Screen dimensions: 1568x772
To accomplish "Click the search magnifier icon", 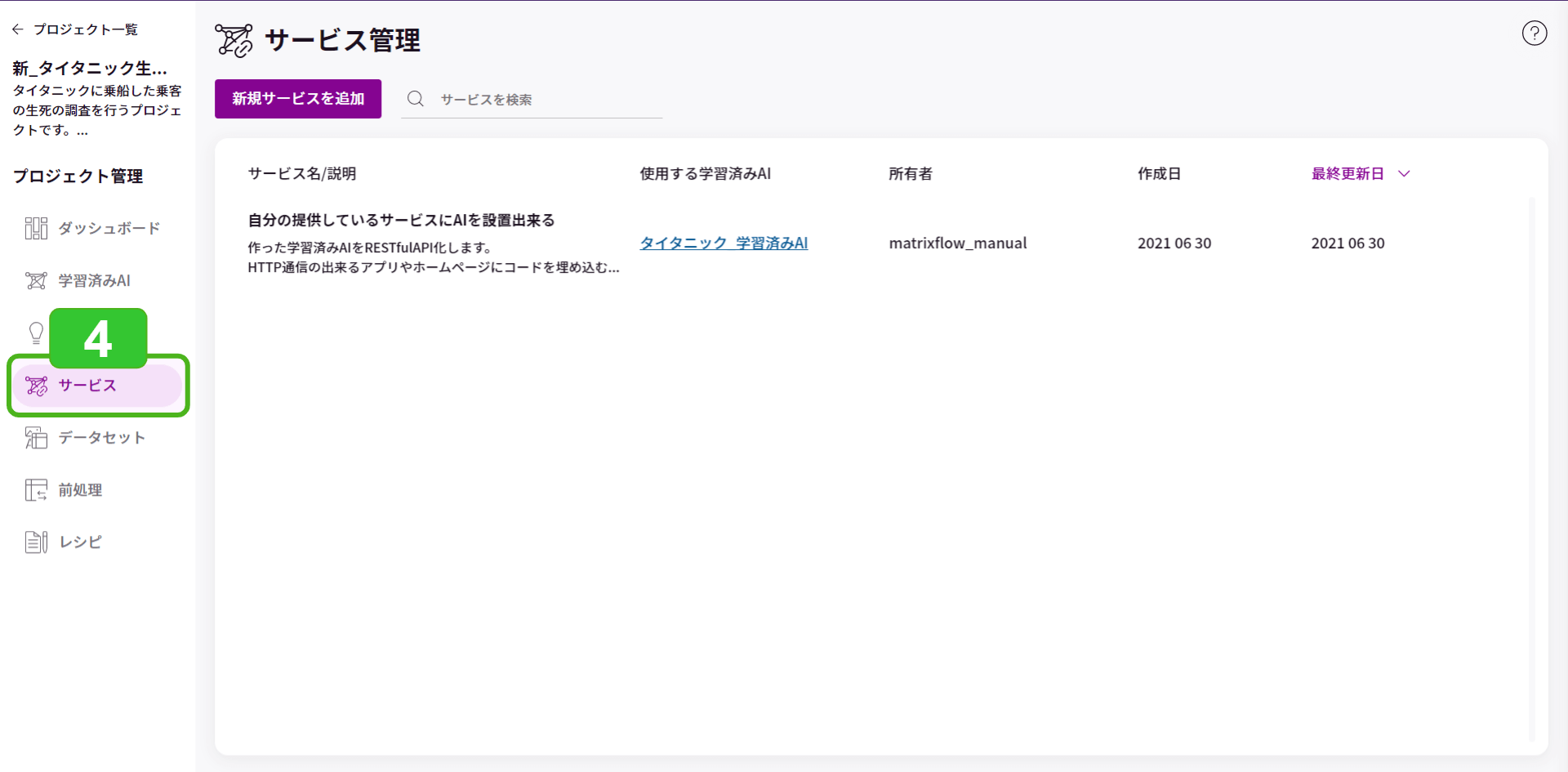I will pos(416,99).
